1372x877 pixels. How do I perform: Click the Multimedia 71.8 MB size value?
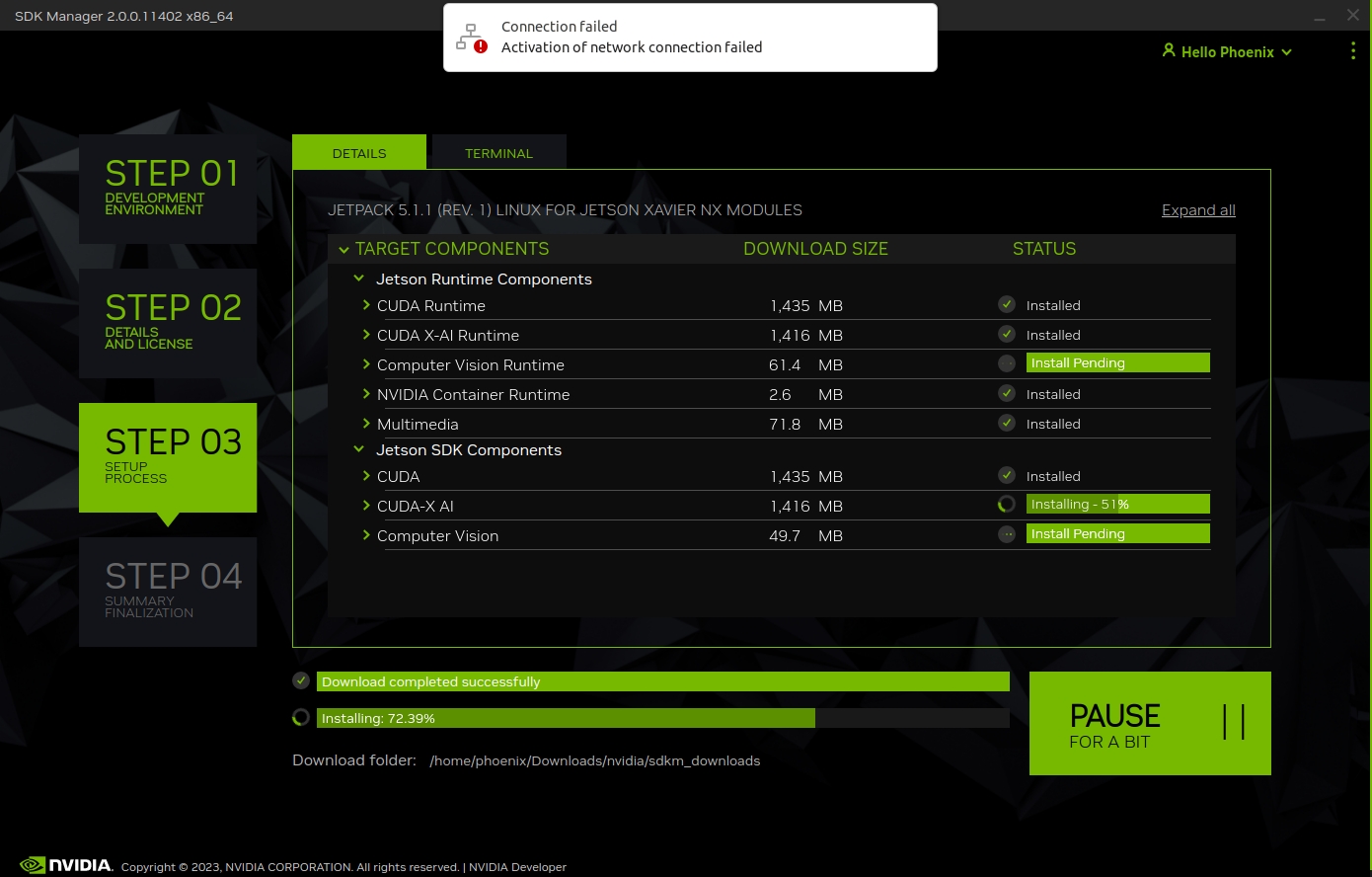(x=805, y=424)
